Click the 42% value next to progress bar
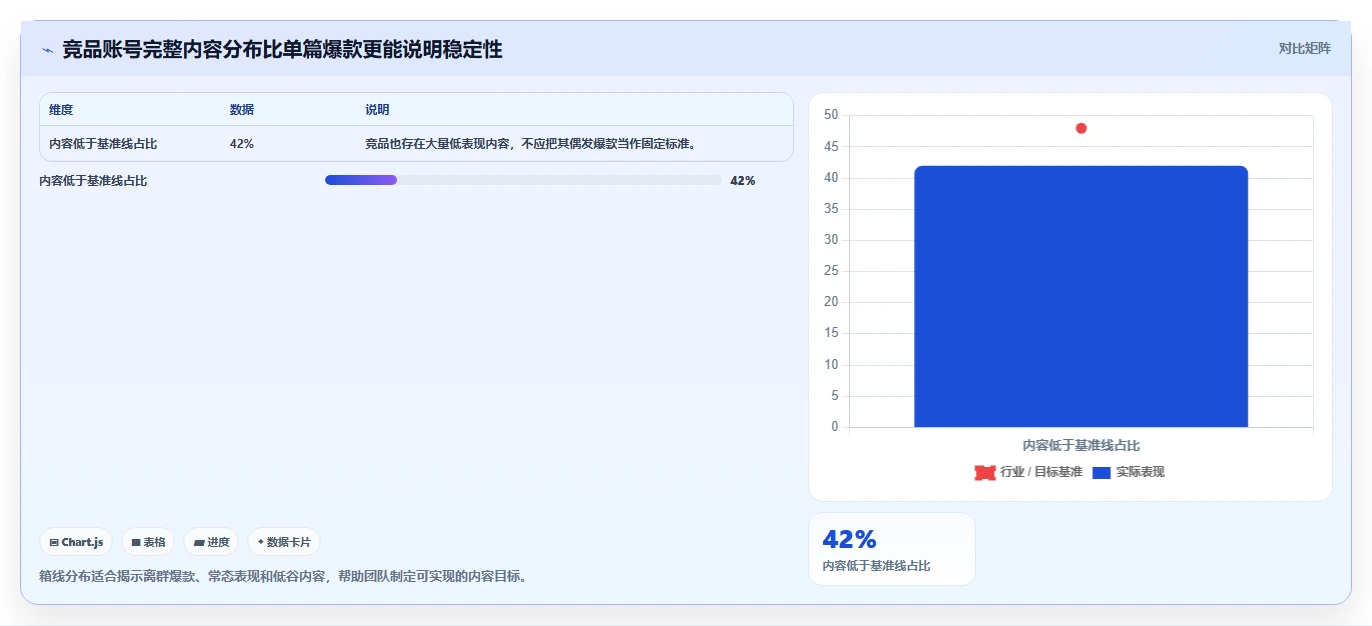Viewport: 1372px width, 626px height. [743, 181]
